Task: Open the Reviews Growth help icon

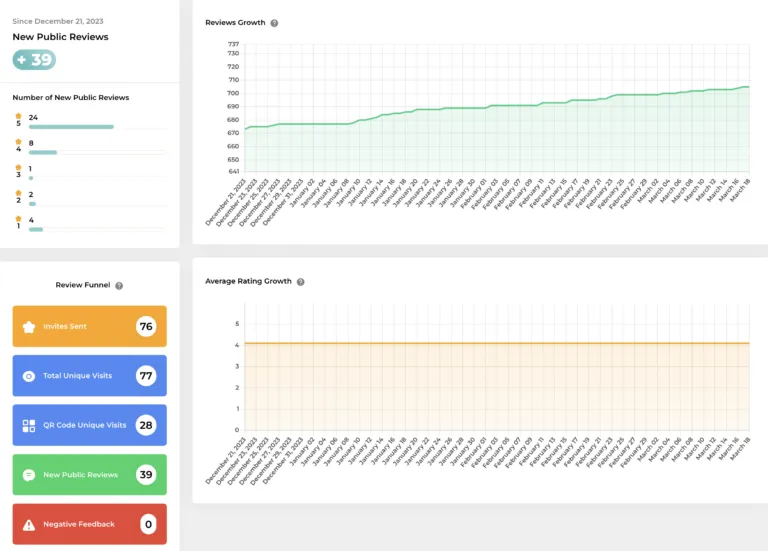Action: pyautogui.click(x=274, y=23)
